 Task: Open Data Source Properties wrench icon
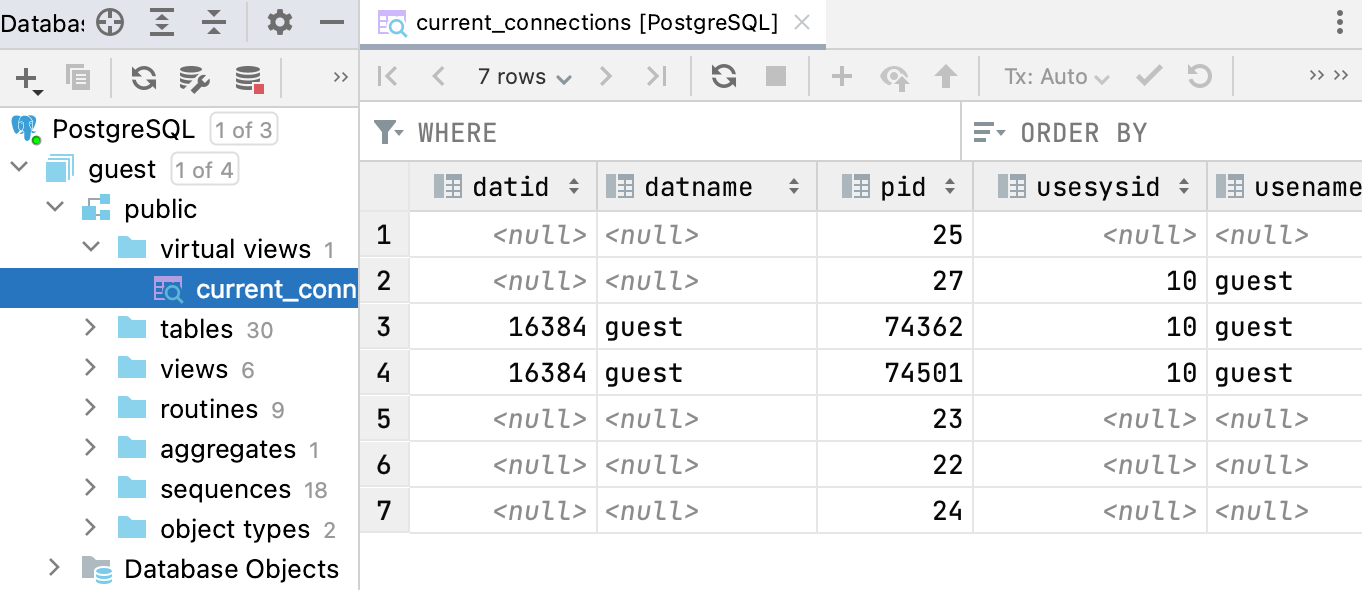click(194, 78)
